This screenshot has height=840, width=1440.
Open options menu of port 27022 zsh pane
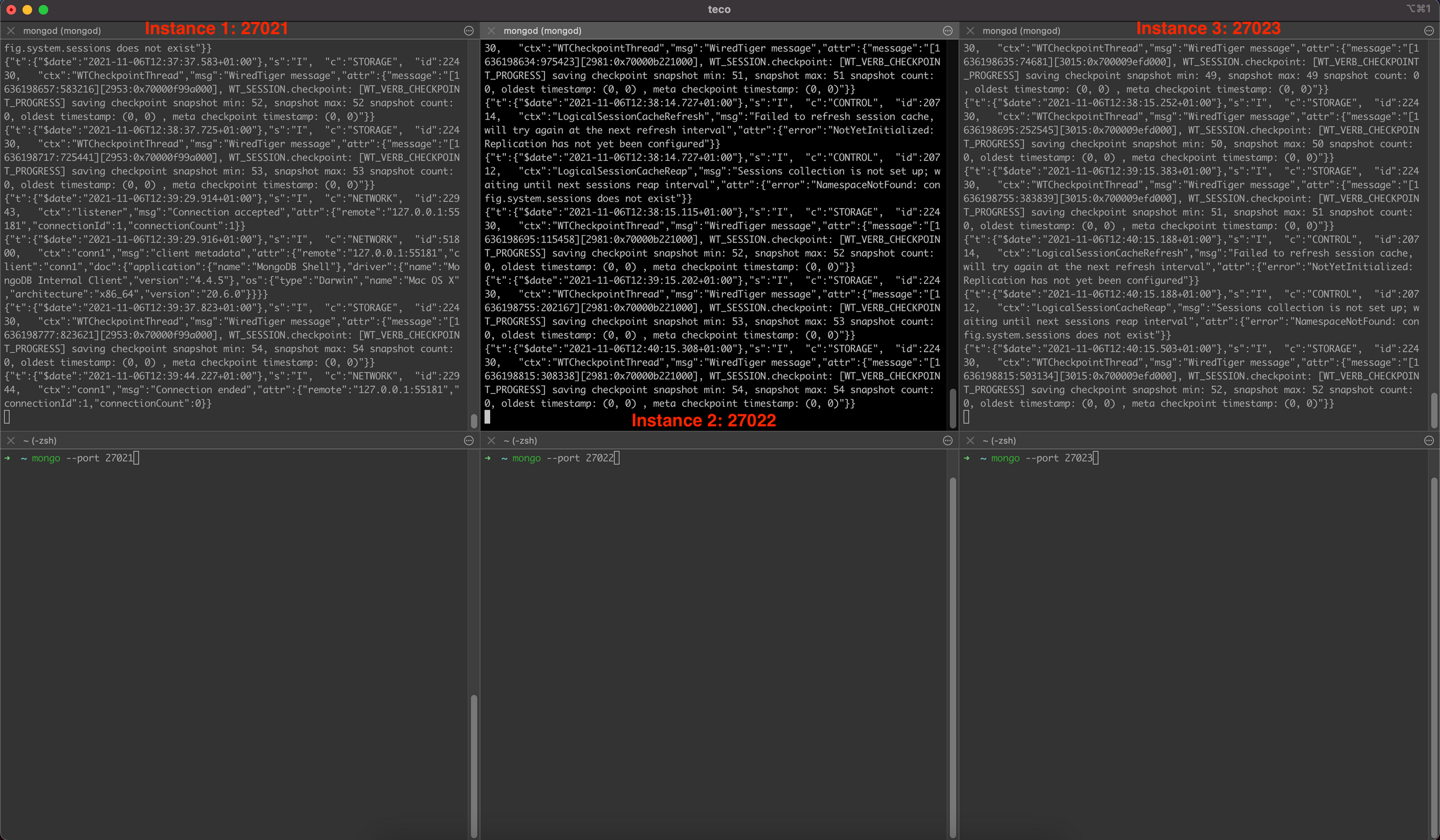[947, 440]
